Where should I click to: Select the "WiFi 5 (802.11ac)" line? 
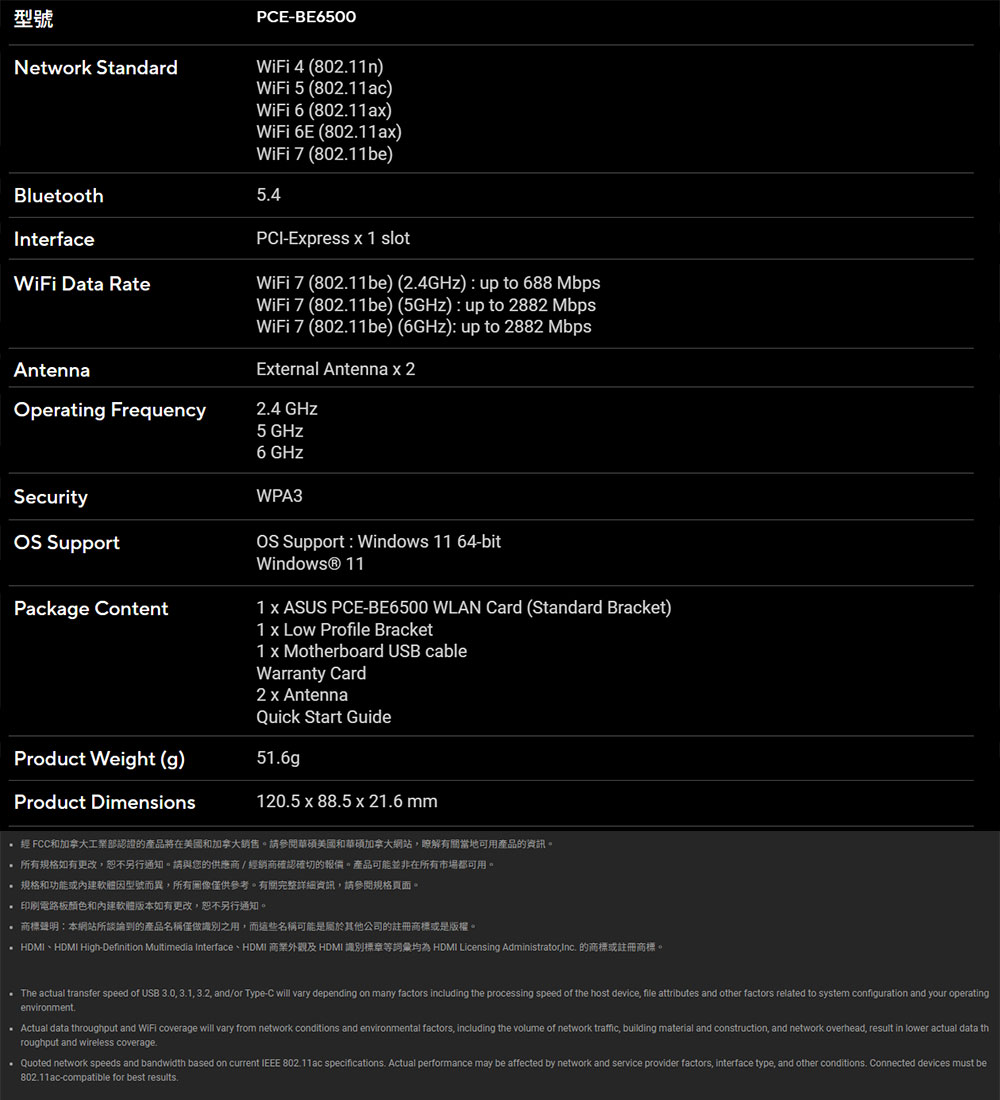coord(324,88)
